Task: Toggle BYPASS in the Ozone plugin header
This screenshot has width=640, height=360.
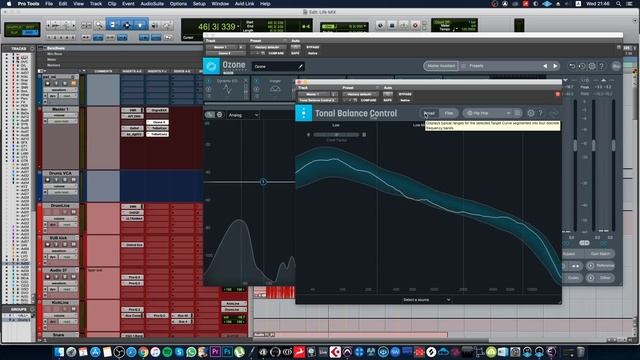Action: (313, 47)
